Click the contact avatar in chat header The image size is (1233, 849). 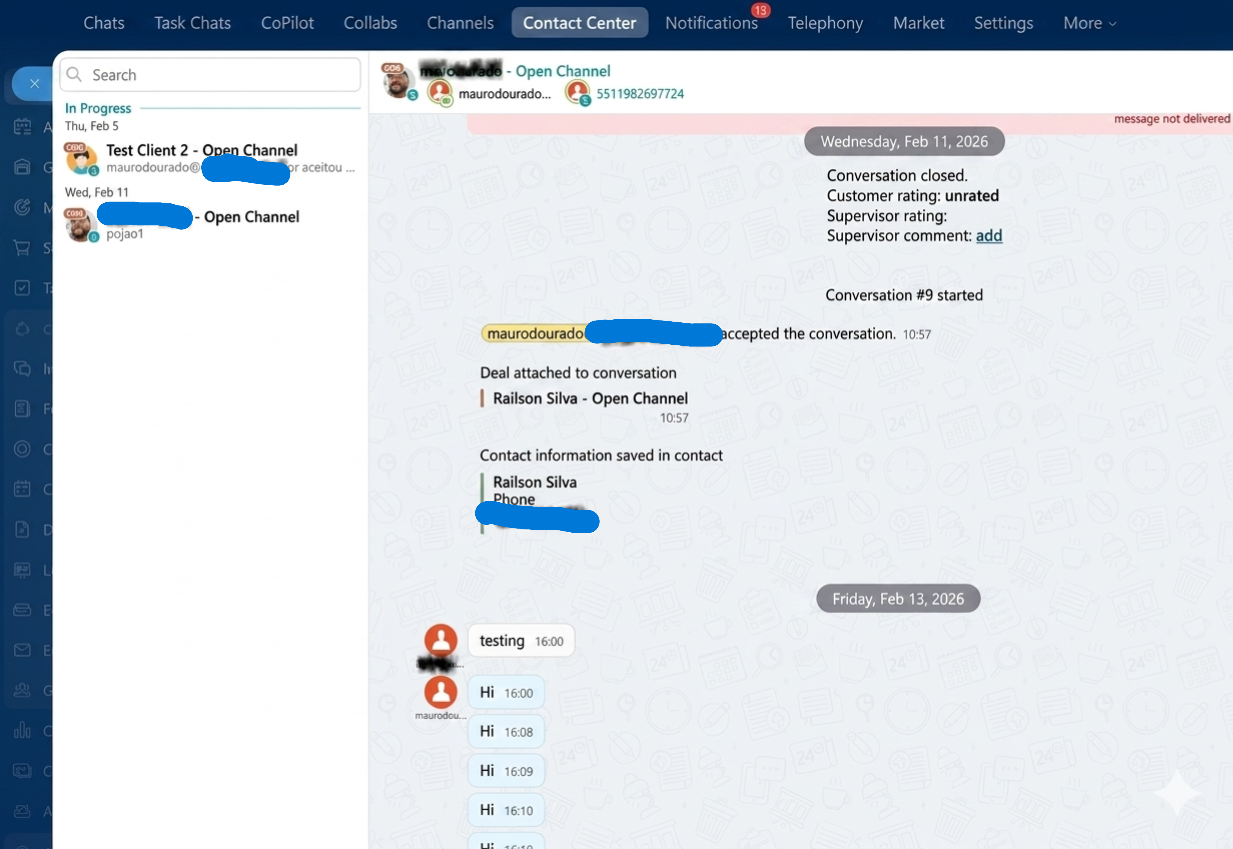[x=398, y=82]
